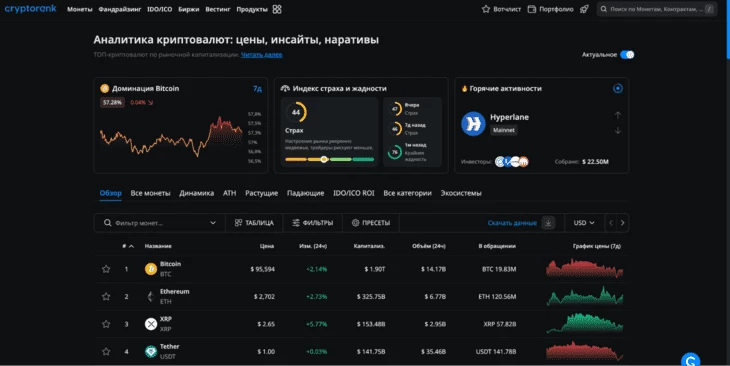730x366 pixels.
Task: Click the Скачать данные link
Action: coord(512,223)
